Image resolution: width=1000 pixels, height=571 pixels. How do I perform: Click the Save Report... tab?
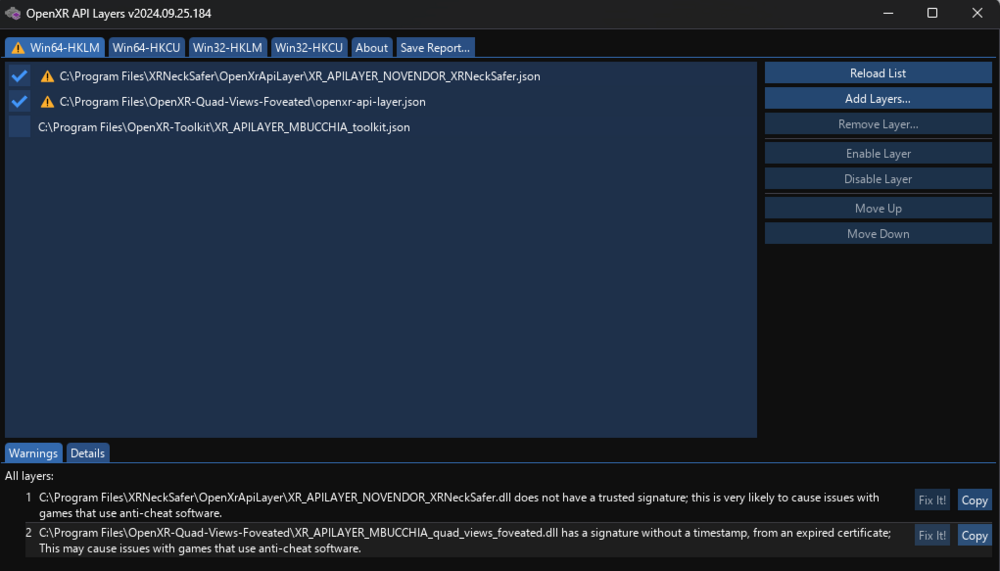click(435, 48)
